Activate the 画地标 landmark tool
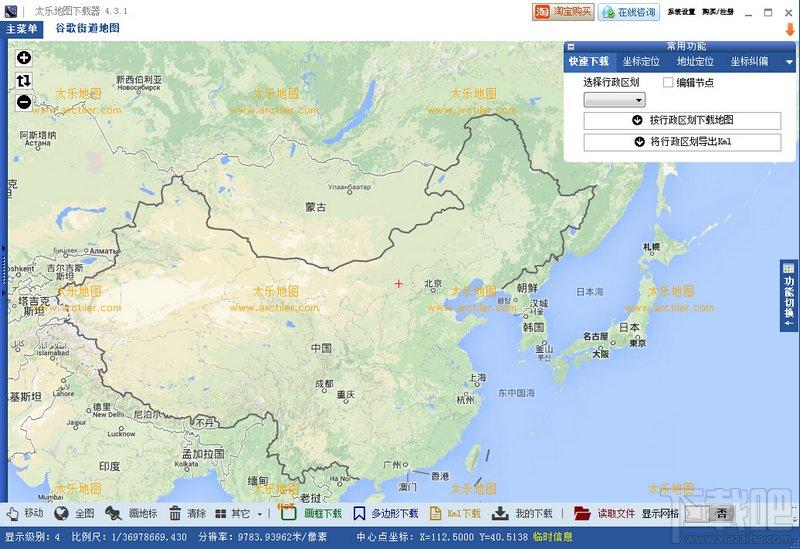The image size is (800, 549). pos(132,513)
